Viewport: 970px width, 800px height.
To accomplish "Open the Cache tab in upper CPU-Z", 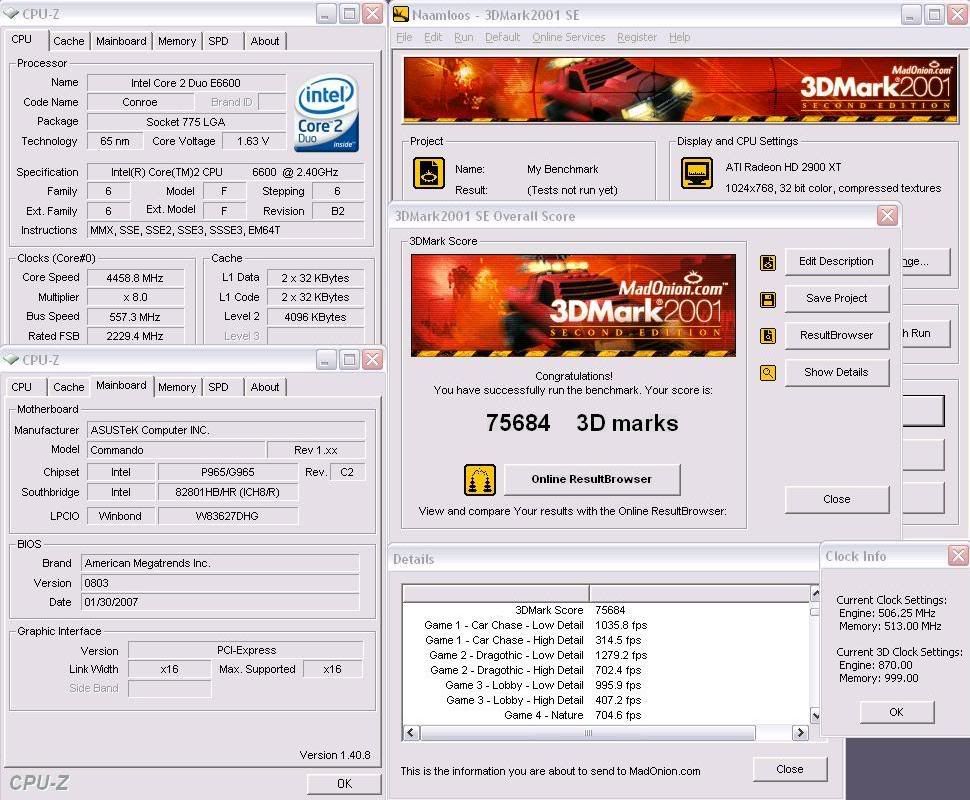I will click(x=69, y=41).
